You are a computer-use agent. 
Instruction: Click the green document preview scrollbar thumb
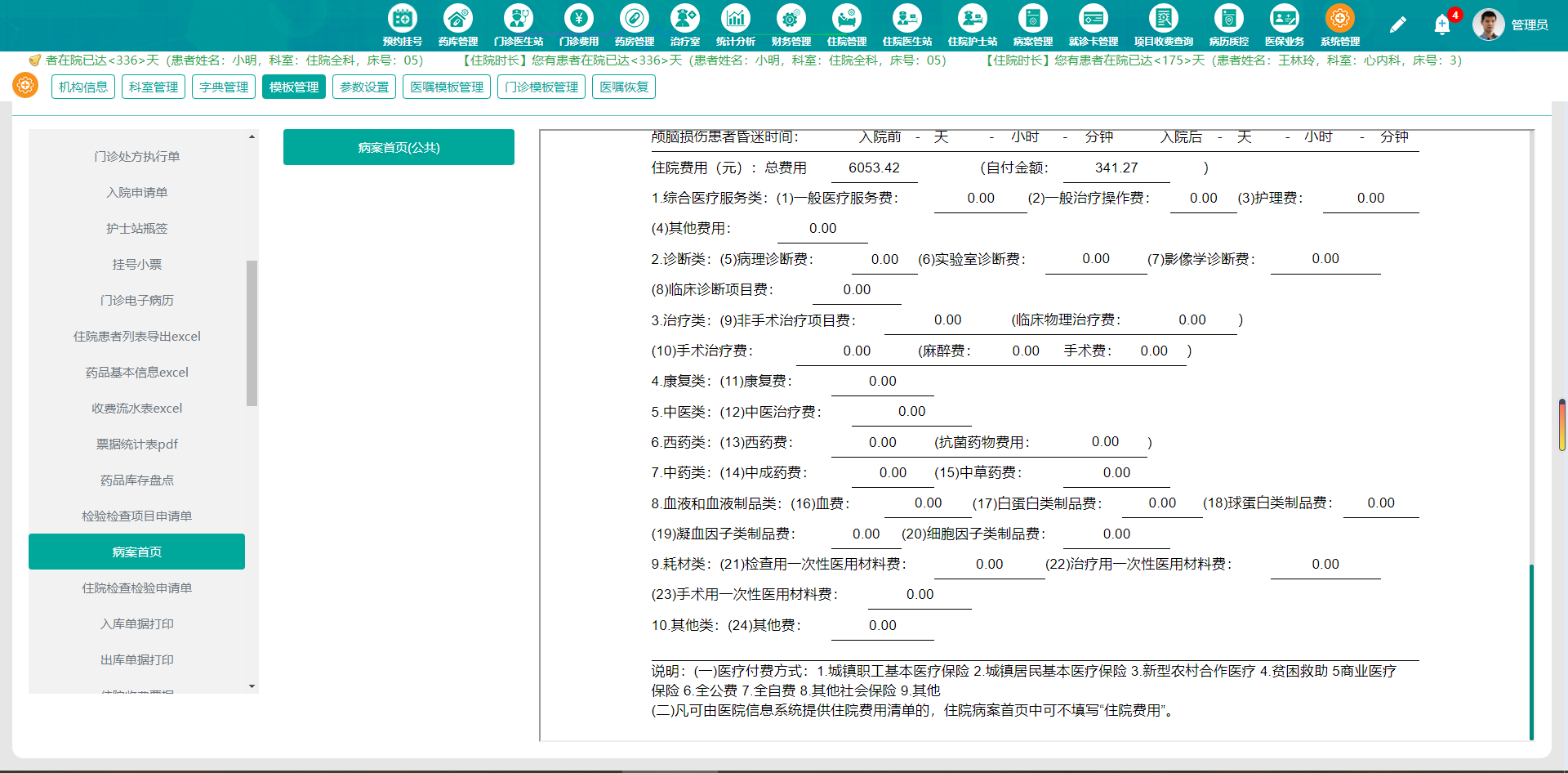click(x=1531, y=651)
